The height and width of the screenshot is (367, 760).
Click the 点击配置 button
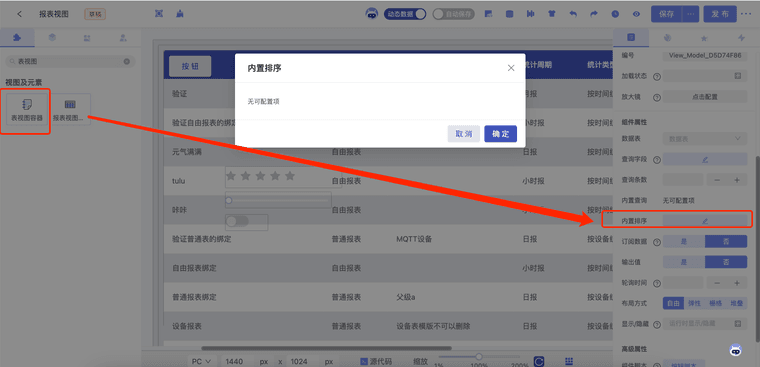point(705,96)
